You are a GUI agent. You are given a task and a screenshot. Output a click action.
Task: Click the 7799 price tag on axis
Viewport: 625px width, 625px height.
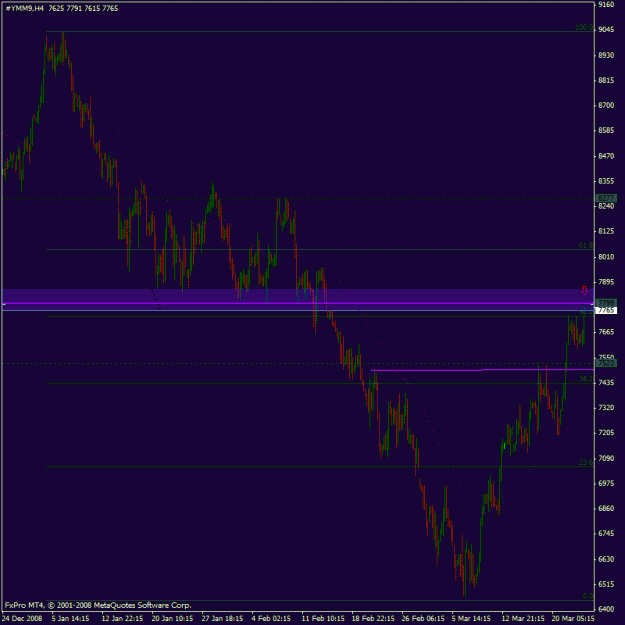606,303
